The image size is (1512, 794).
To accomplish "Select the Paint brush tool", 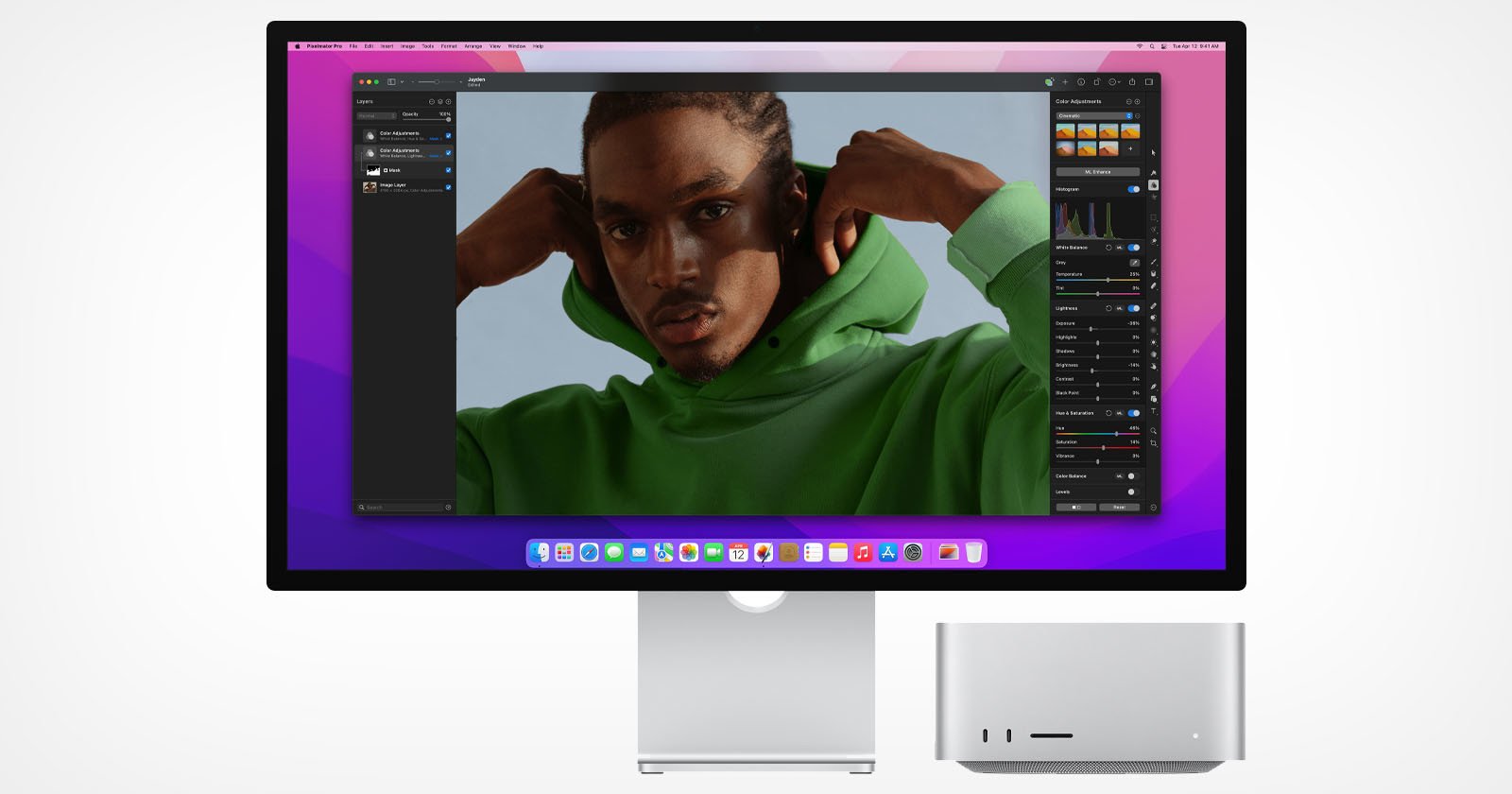I will pyautogui.click(x=1154, y=262).
